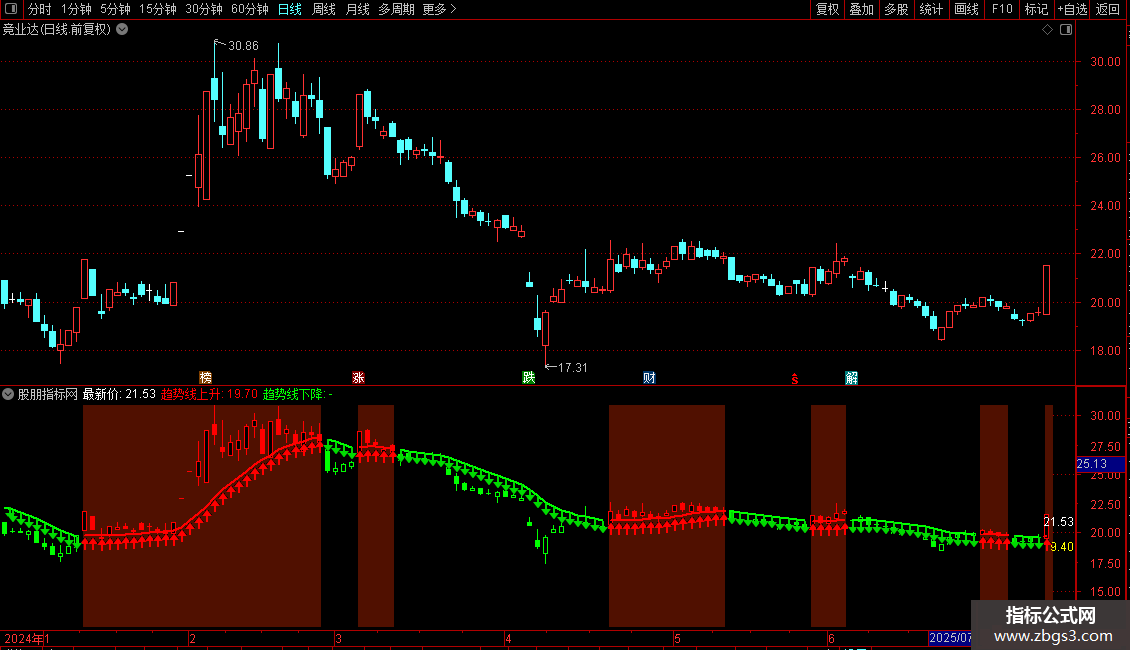Screen dimensions: 1130x650
Task: Switch to 月线 monthly chart
Action: [357, 9]
